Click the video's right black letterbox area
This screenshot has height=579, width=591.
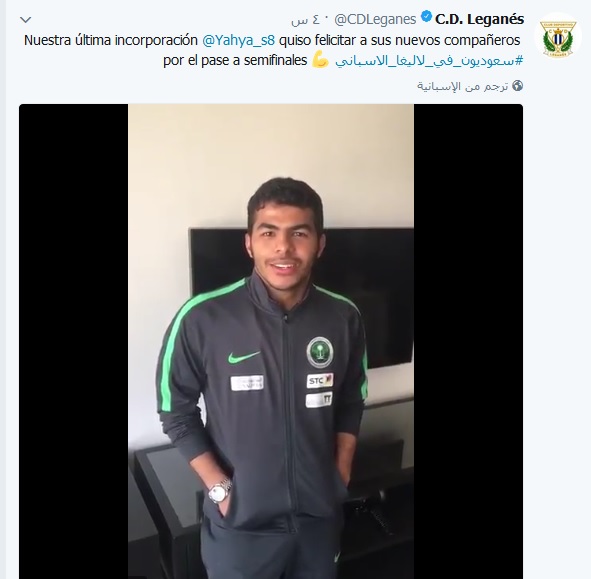point(468,342)
